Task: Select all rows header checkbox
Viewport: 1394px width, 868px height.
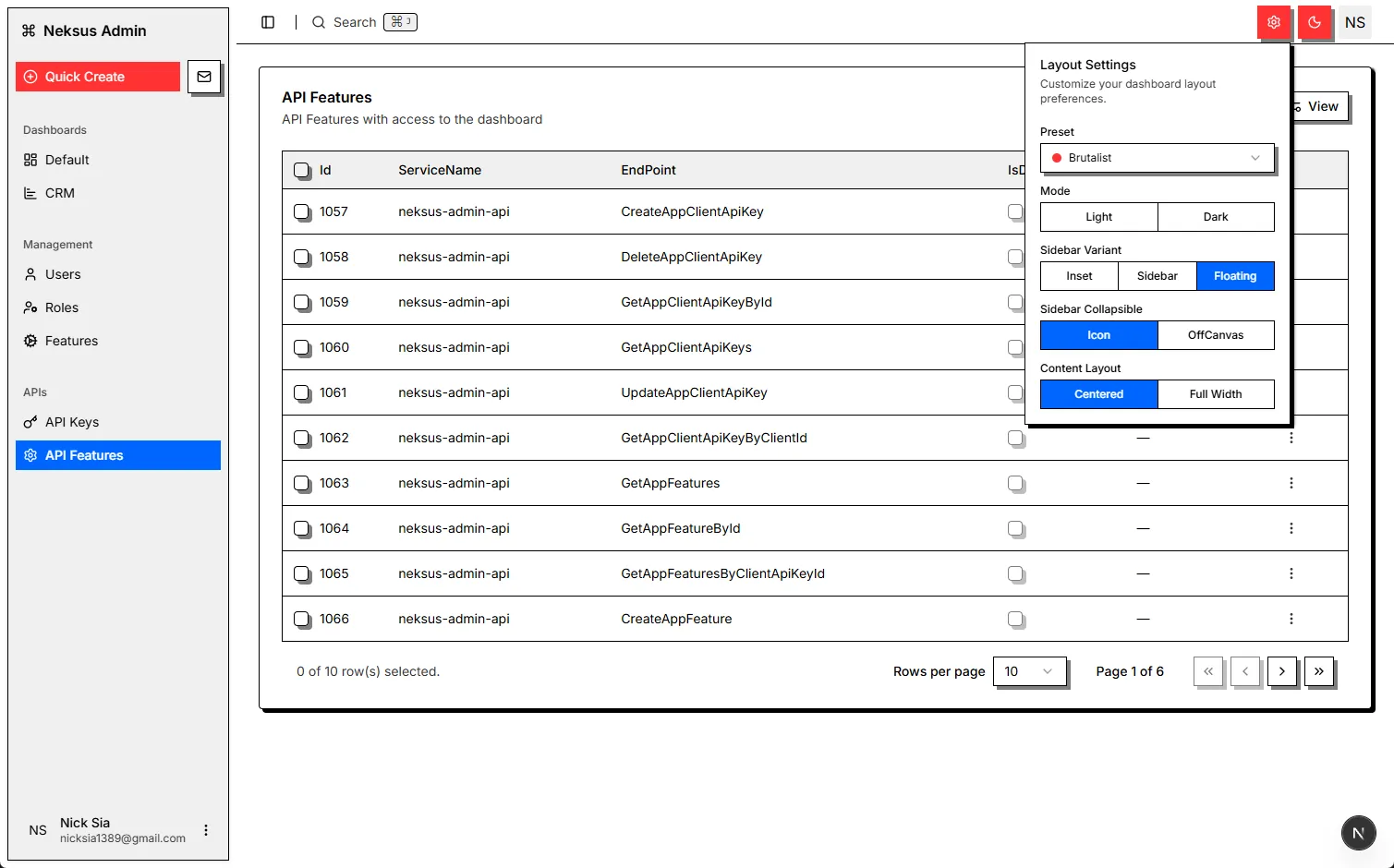Action: tap(302, 170)
